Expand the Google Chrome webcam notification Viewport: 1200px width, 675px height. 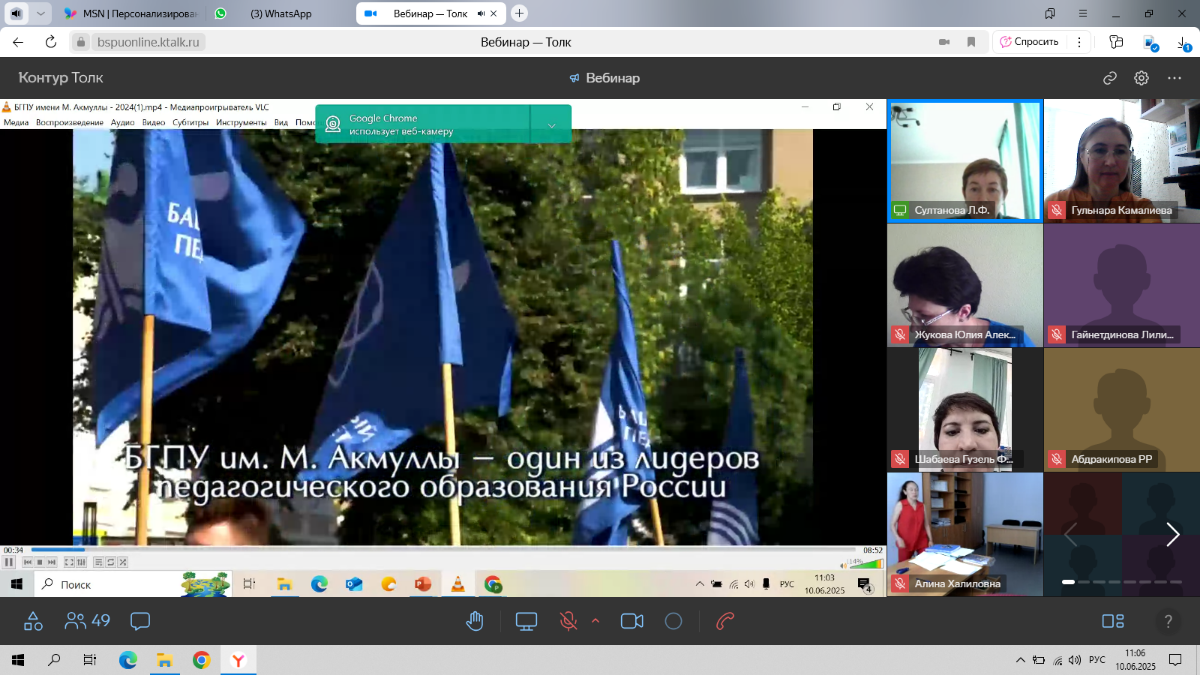point(551,125)
